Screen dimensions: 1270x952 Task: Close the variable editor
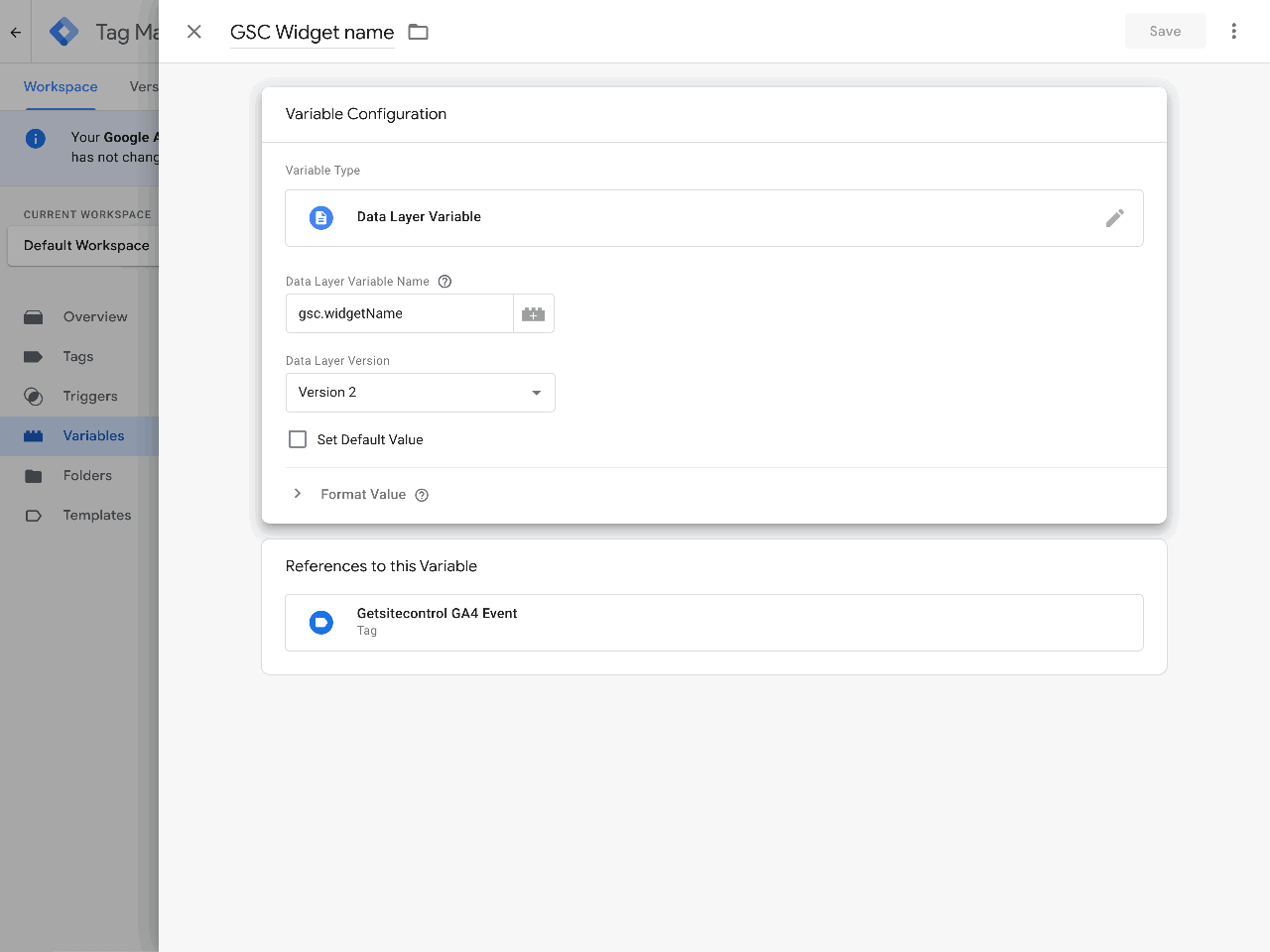[x=193, y=31]
